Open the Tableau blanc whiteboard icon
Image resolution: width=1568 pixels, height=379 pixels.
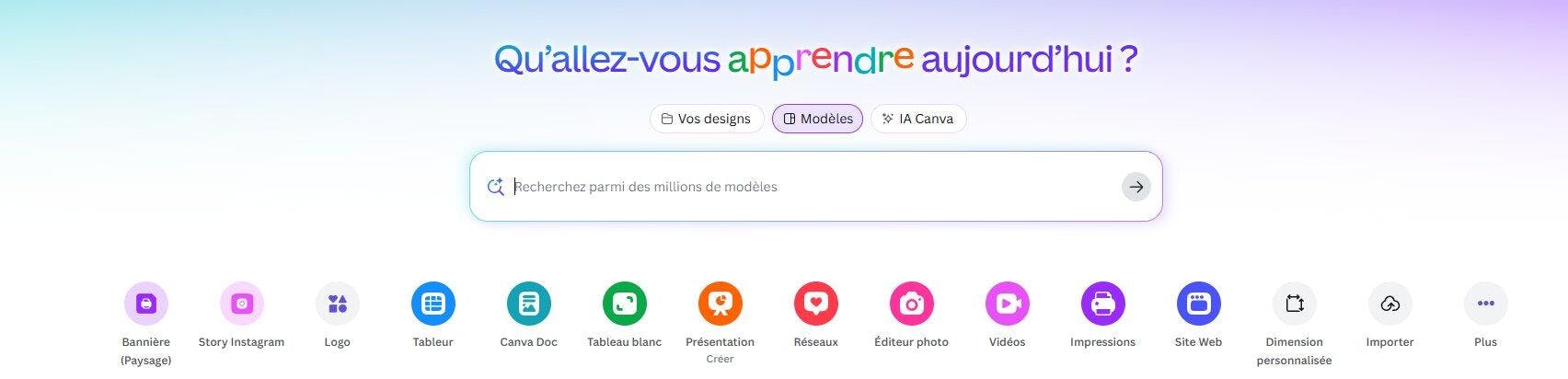625,304
